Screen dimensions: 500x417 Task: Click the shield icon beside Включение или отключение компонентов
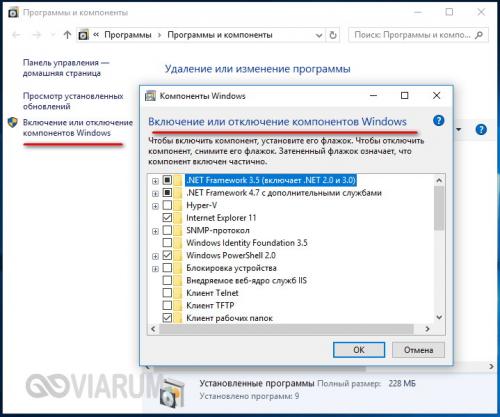tap(13, 122)
